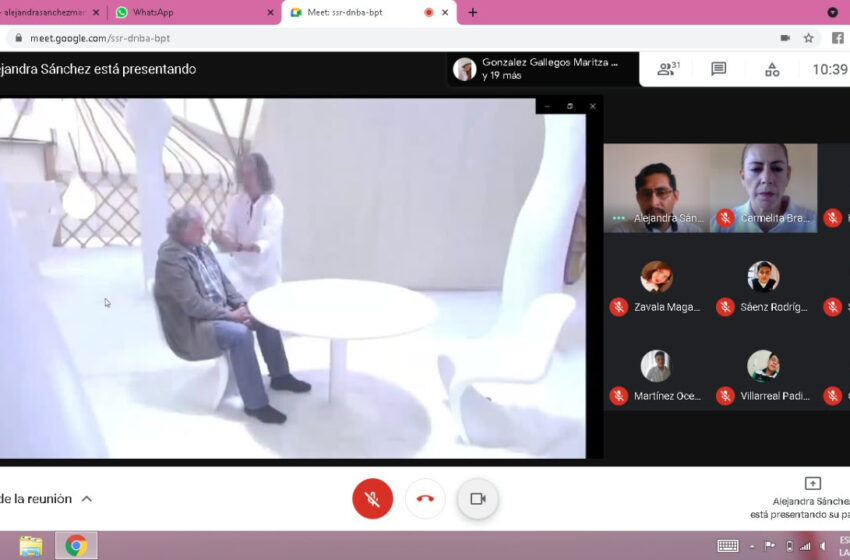Select the Meet: ssr-dnba-bpt tab
850x560 pixels.
click(369, 12)
